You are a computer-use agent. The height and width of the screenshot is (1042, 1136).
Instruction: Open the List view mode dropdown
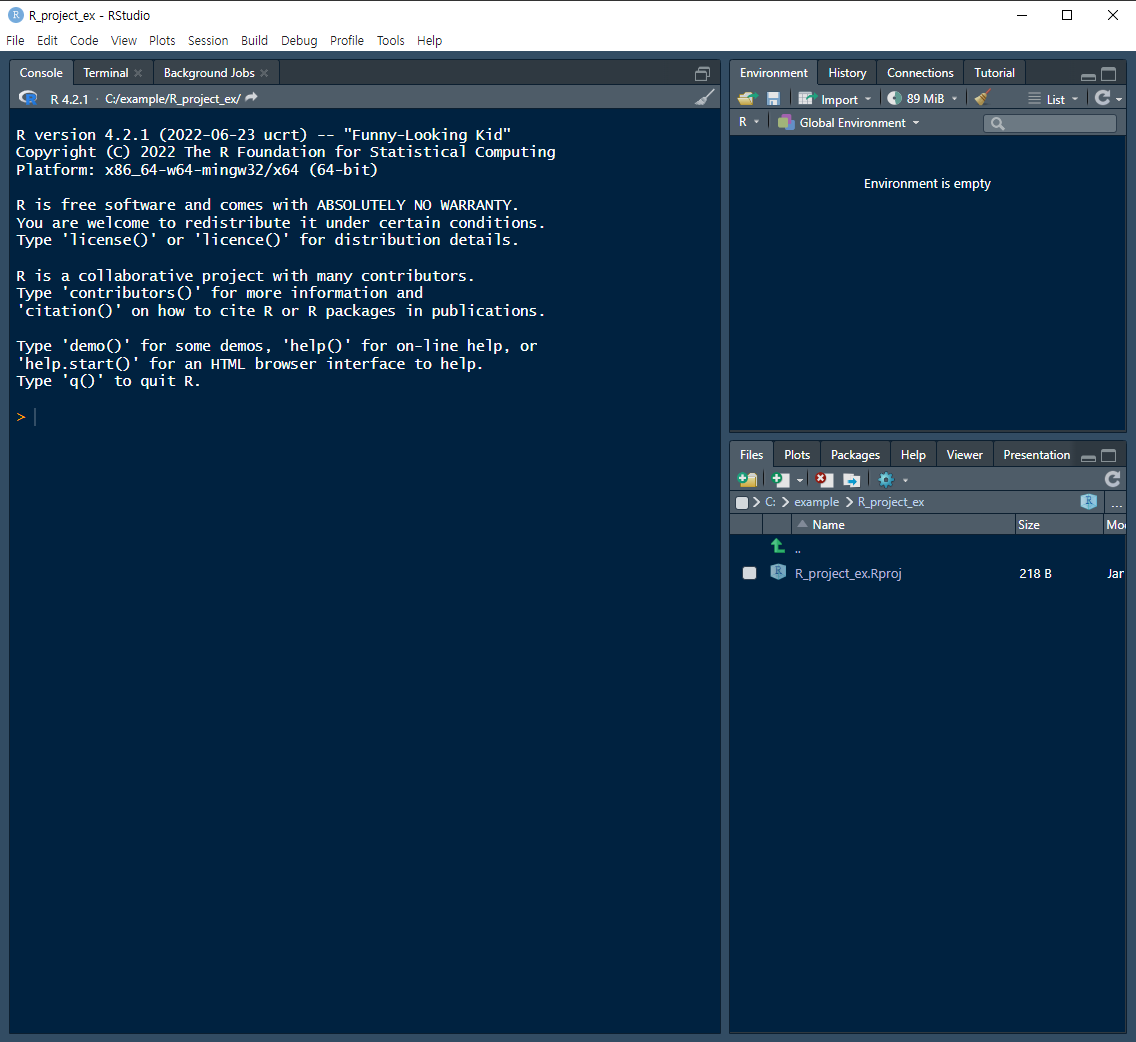(1053, 99)
